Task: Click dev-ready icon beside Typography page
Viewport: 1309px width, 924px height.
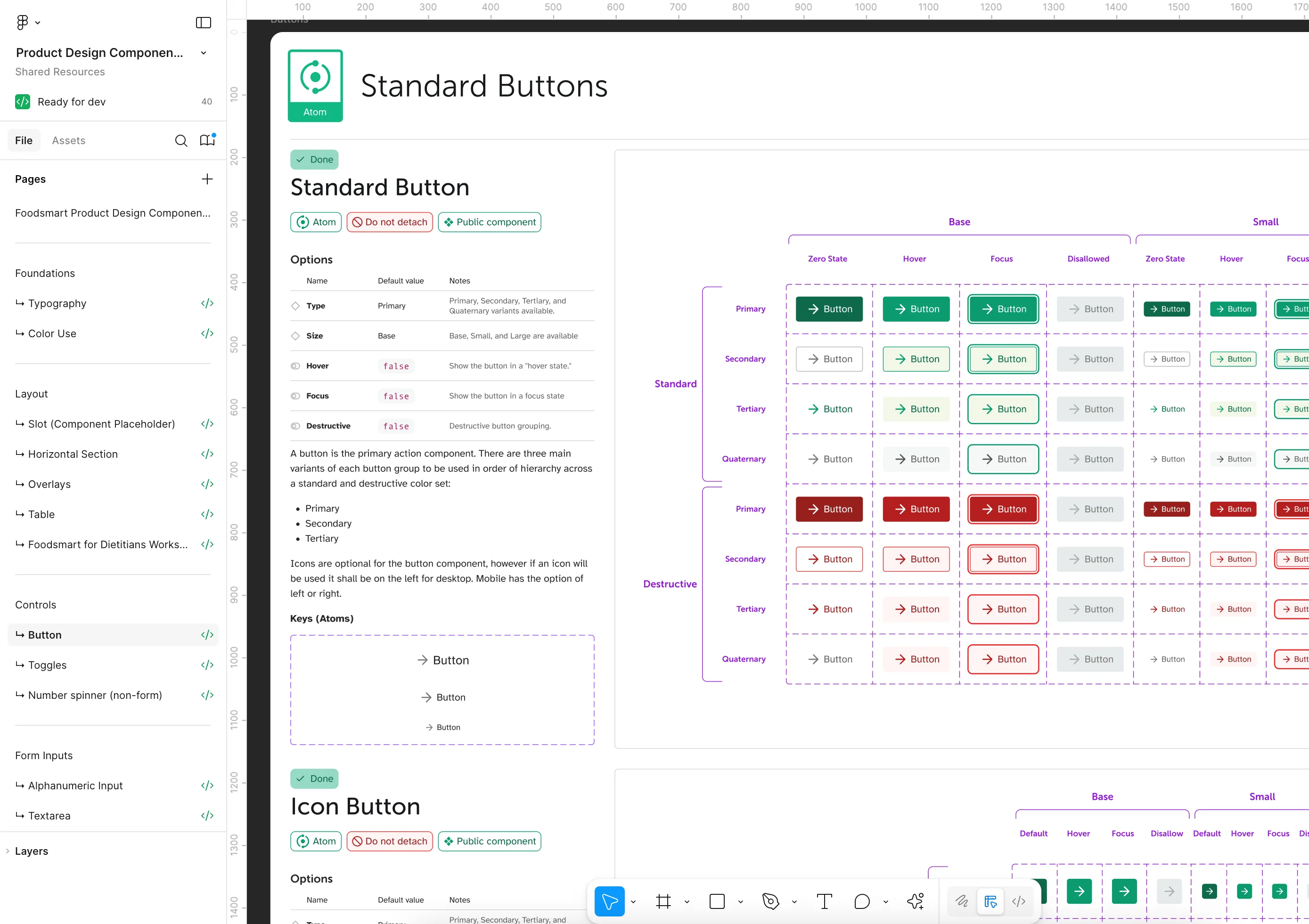Action: pos(207,304)
